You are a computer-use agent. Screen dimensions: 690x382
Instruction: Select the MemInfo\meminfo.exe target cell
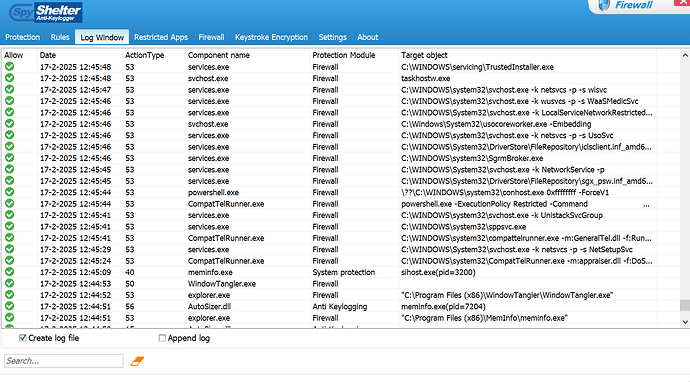pos(484,318)
